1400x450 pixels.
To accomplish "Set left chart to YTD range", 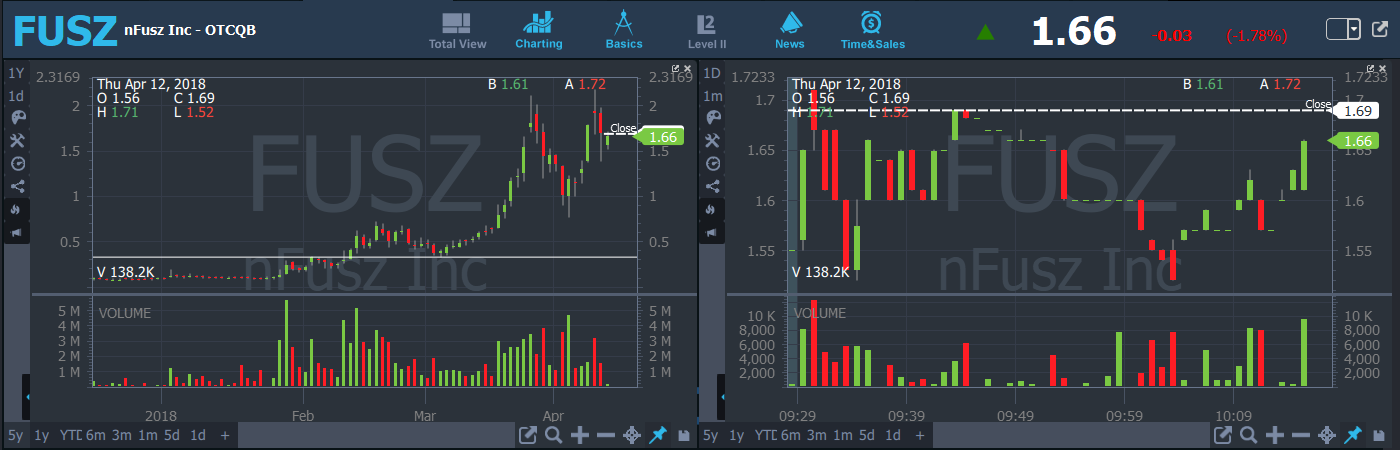I will (69, 435).
